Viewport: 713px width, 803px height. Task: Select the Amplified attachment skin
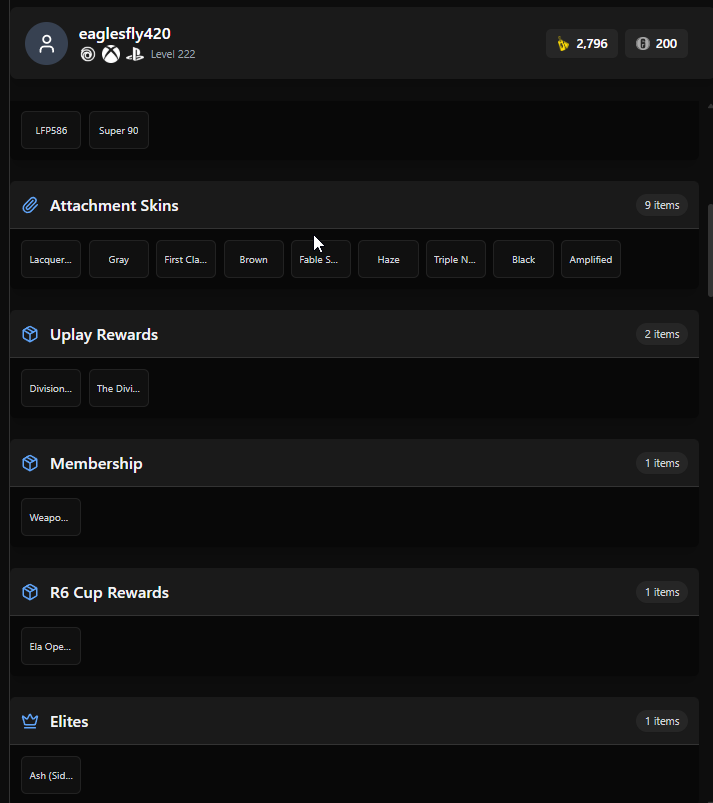coord(591,259)
